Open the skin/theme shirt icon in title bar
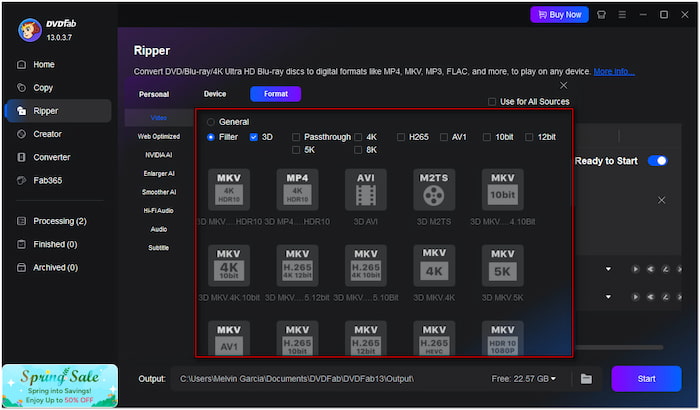Viewport: 700px width, 410px height. tap(601, 15)
